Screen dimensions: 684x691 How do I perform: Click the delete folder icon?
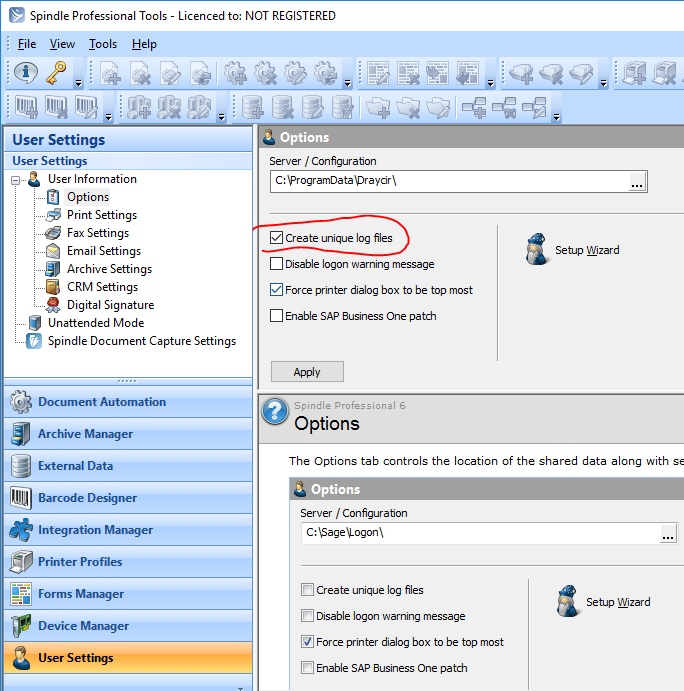pos(408,108)
